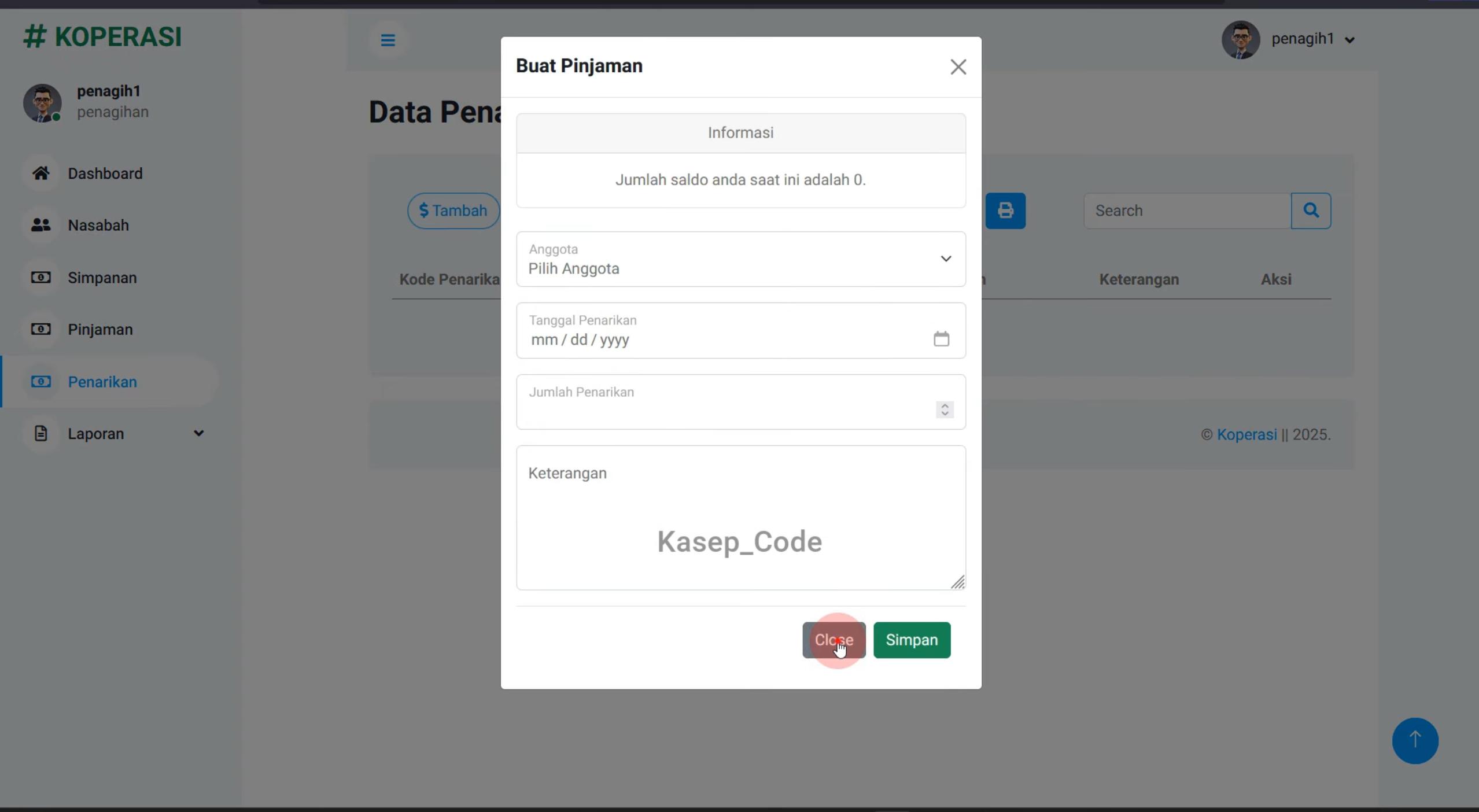Open Nasabah in the sidebar

click(x=98, y=225)
